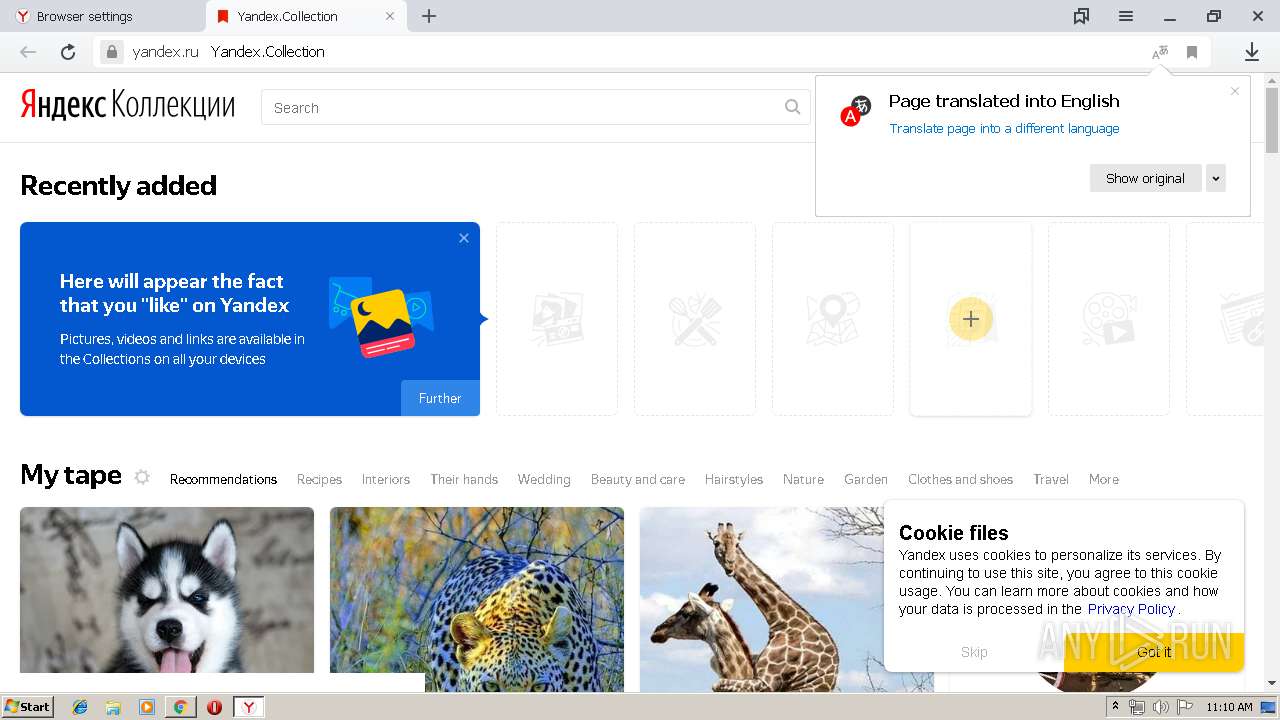Select the Yandex.Collection tab

(x=306, y=16)
